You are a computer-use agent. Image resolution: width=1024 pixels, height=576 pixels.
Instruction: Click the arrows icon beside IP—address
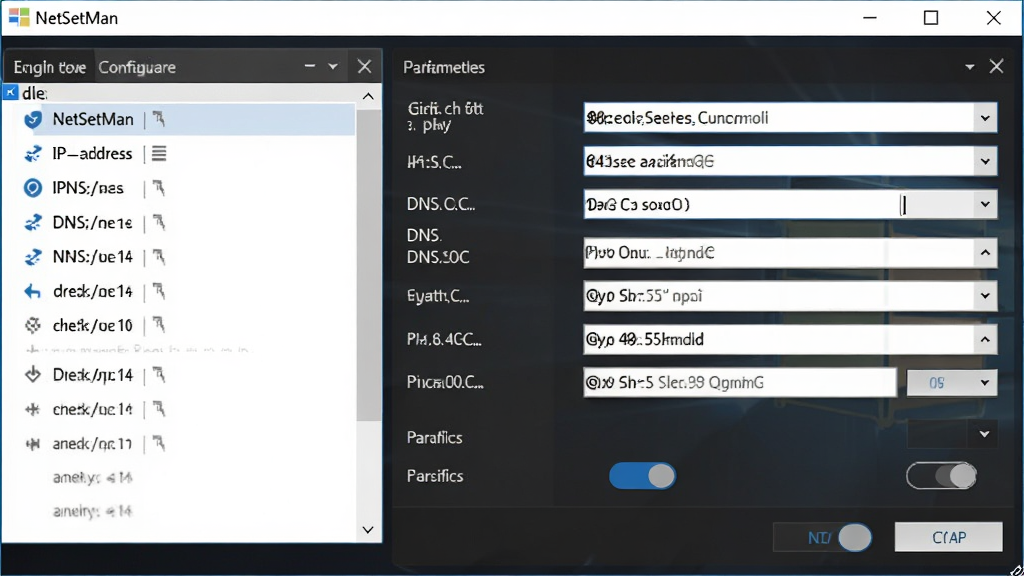(x=33, y=154)
